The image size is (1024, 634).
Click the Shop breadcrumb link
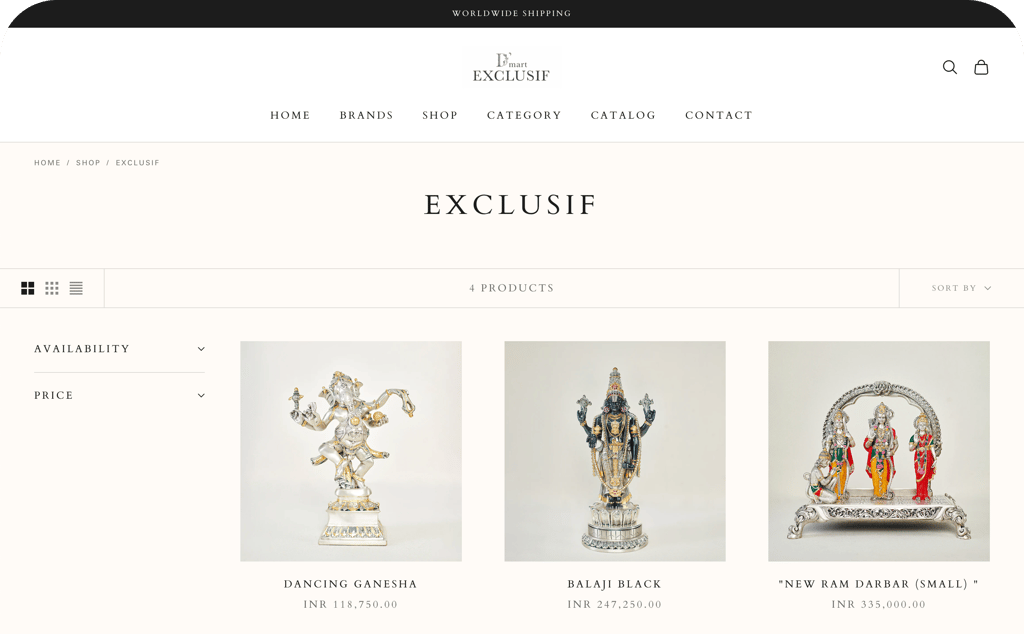click(x=88, y=163)
